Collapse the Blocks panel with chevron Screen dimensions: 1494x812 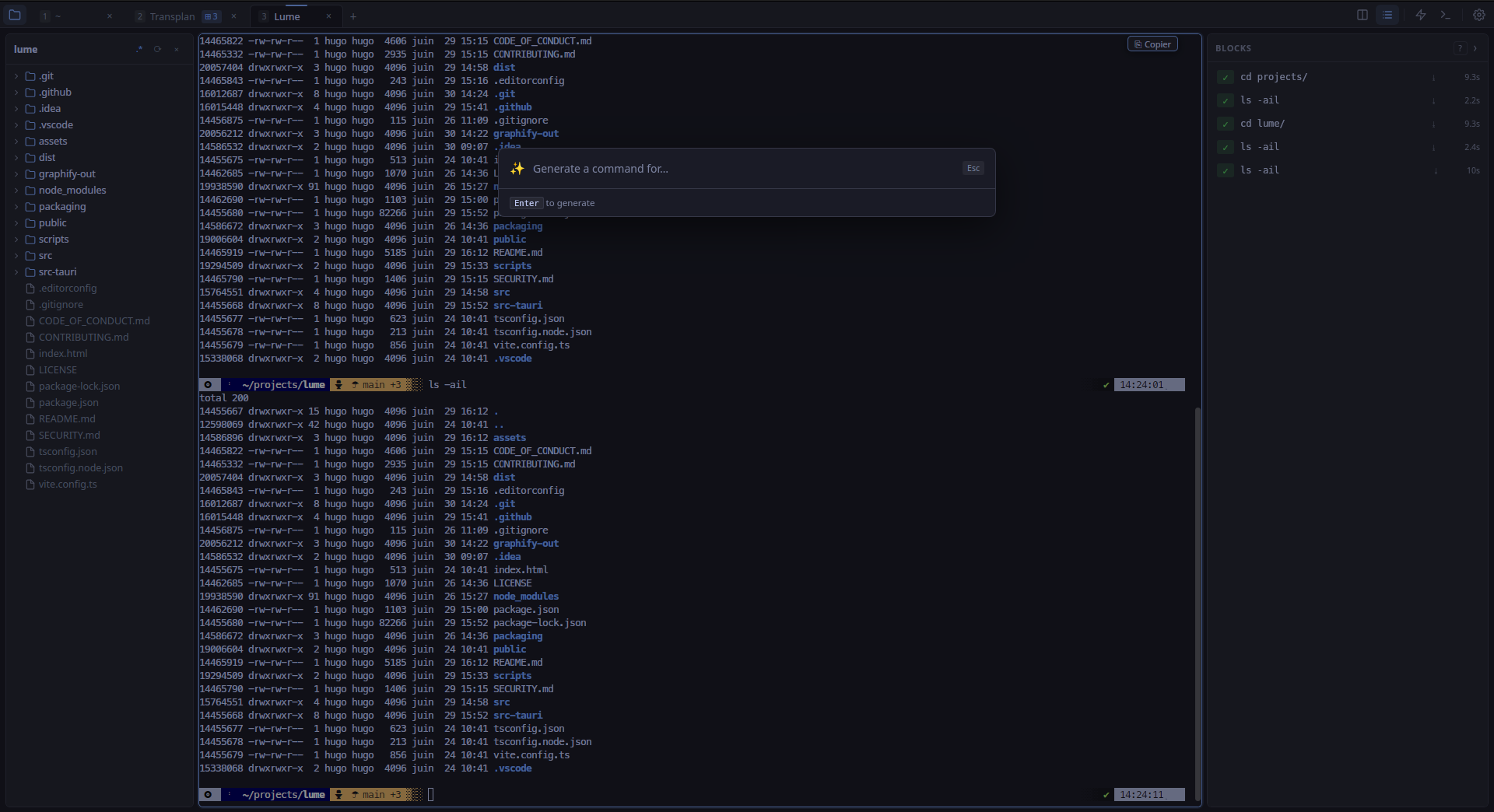[1475, 48]
